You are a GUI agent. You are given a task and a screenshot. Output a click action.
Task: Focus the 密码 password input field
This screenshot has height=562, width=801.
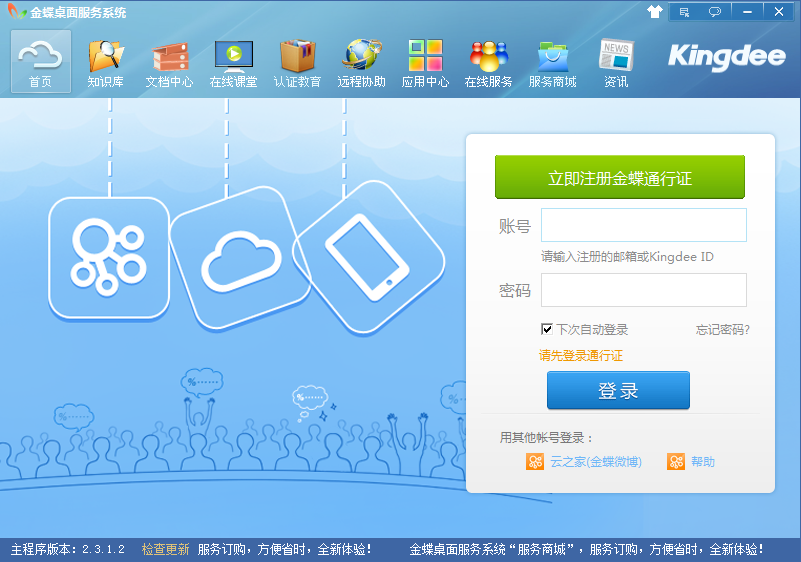pos(644,290)
